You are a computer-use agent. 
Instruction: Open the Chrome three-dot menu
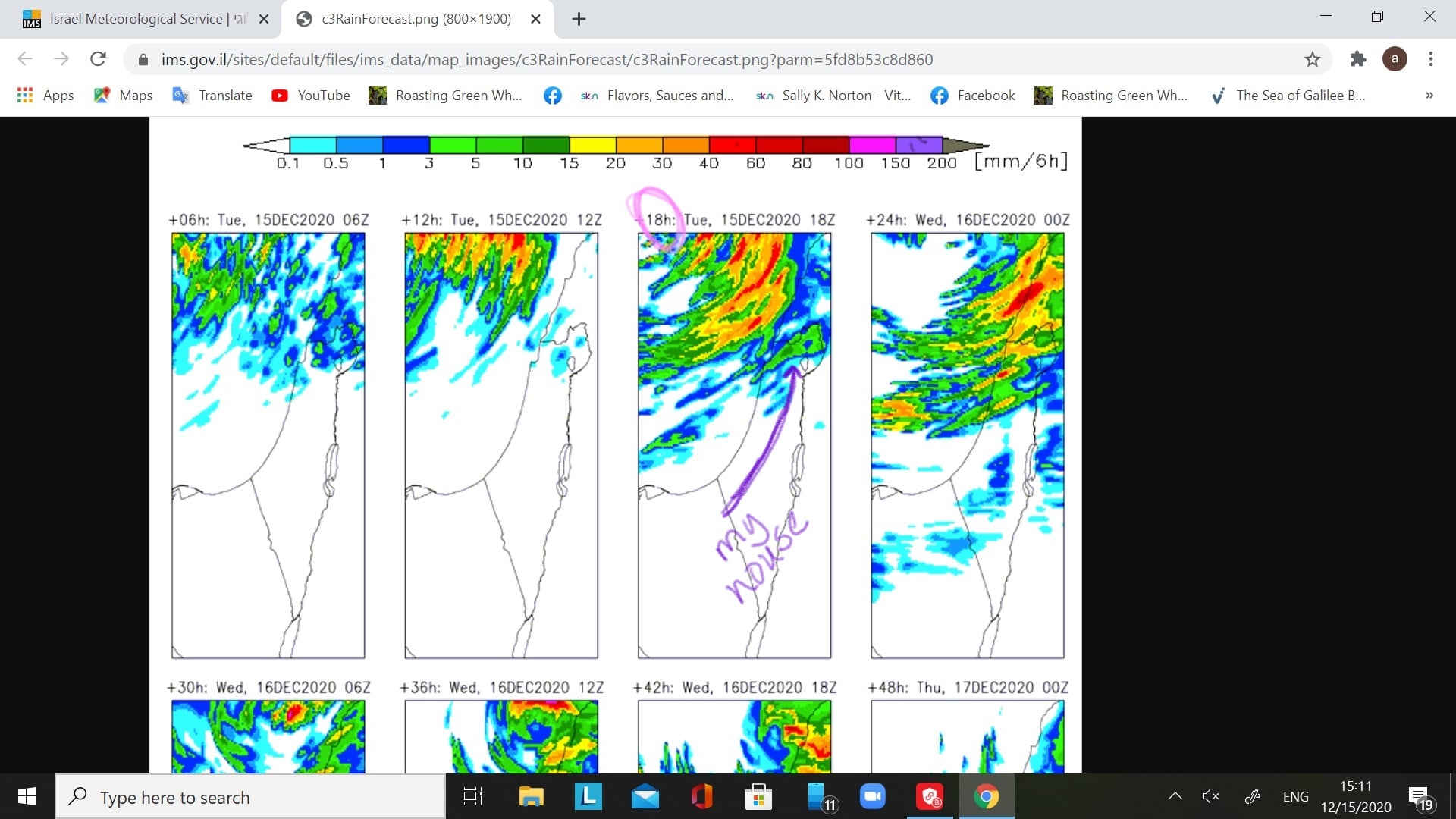coord(1430,59)
